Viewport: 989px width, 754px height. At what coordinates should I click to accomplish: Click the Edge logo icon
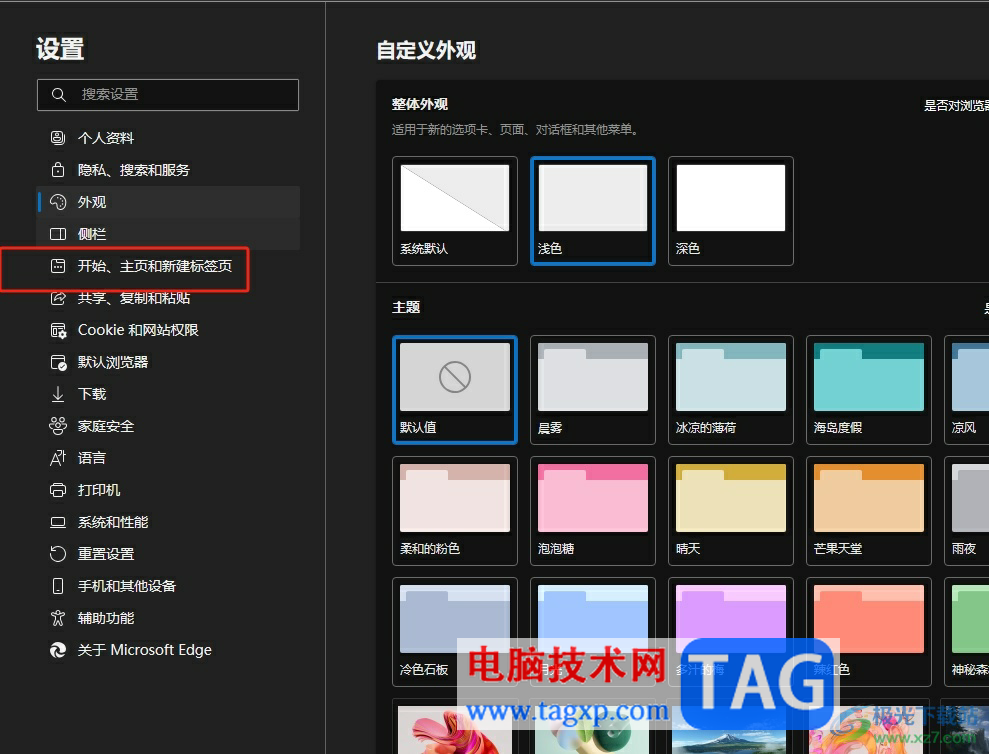click(x=57, y=650)
